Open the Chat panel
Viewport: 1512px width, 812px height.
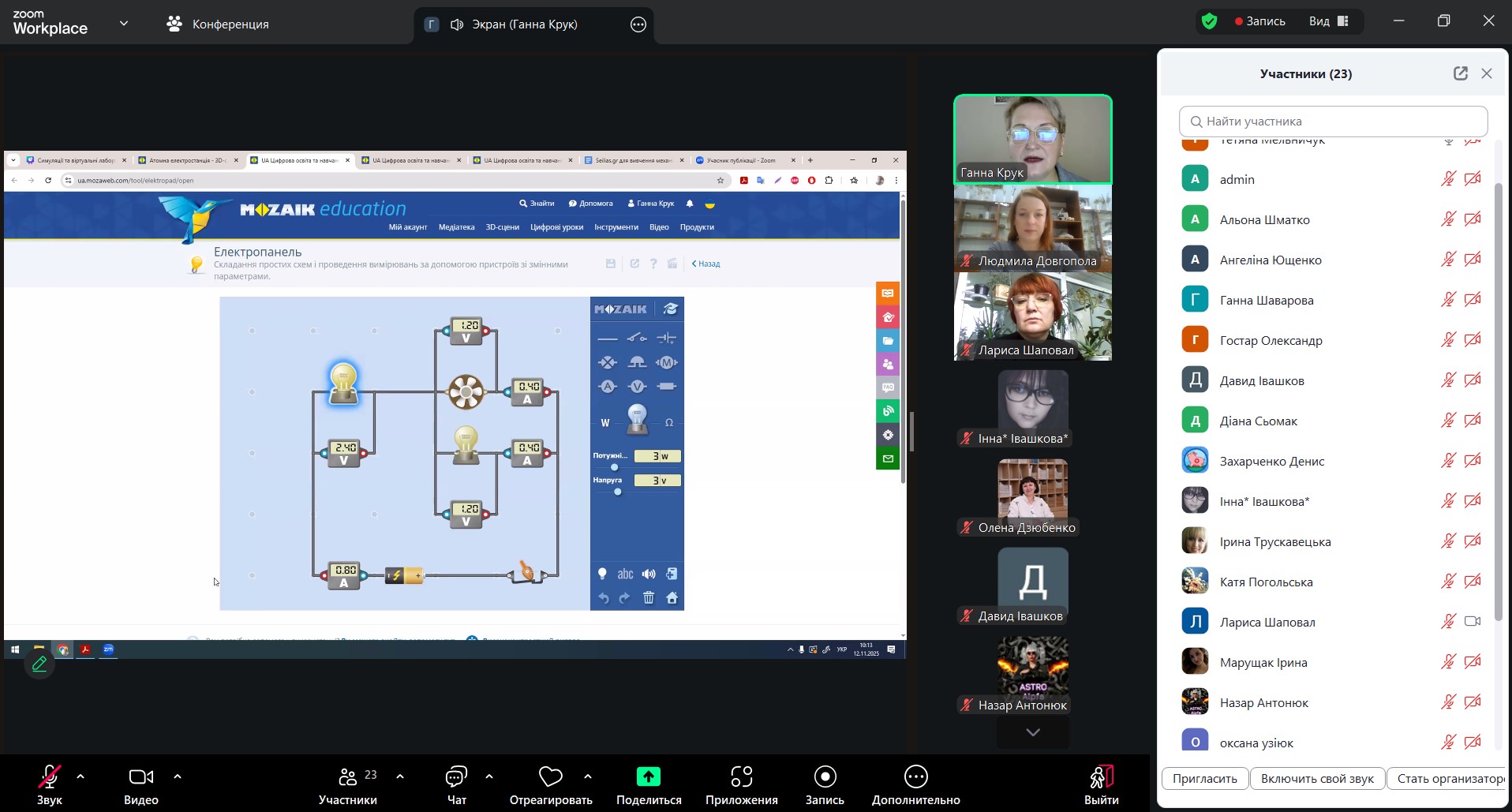[456, 777]
